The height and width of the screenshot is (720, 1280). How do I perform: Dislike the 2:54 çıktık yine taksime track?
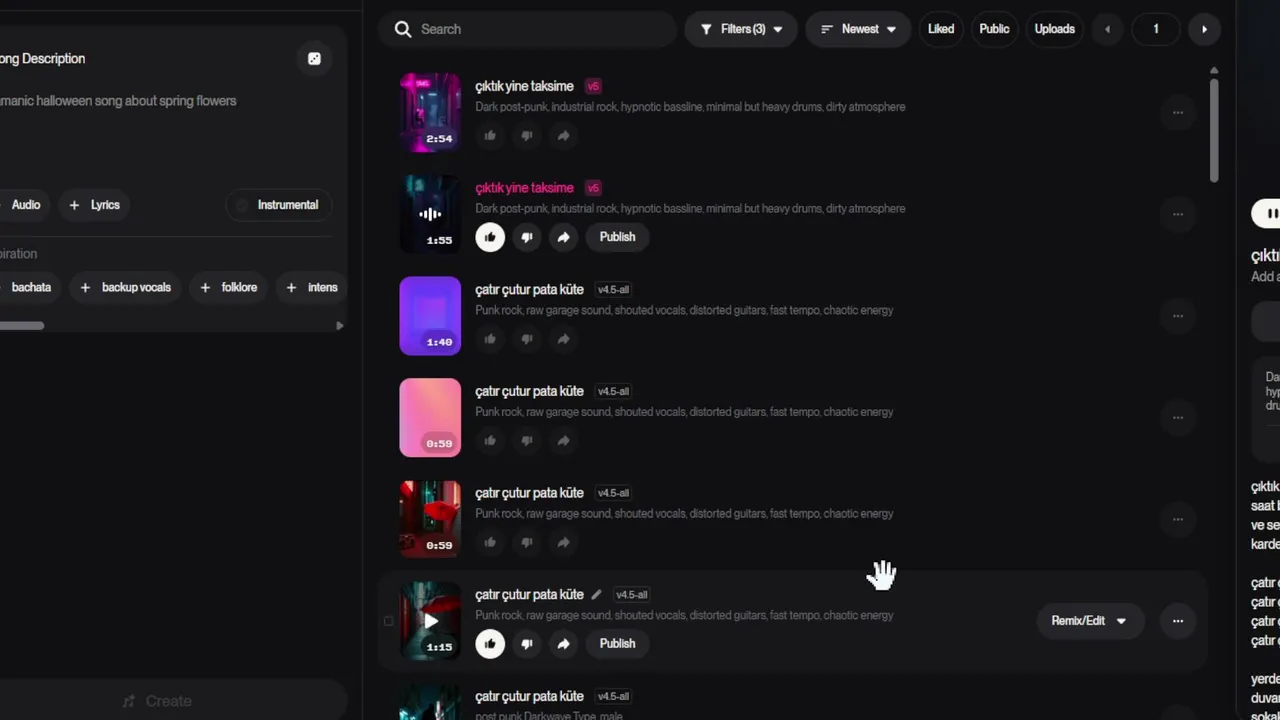tap(527, 136)
